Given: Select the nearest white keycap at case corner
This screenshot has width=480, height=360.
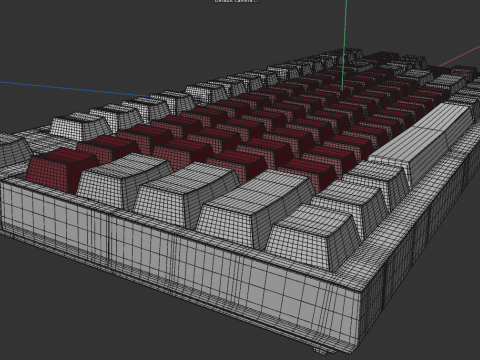Looking at the screenshot, I should pyautogui.click(x=312, y=236).
